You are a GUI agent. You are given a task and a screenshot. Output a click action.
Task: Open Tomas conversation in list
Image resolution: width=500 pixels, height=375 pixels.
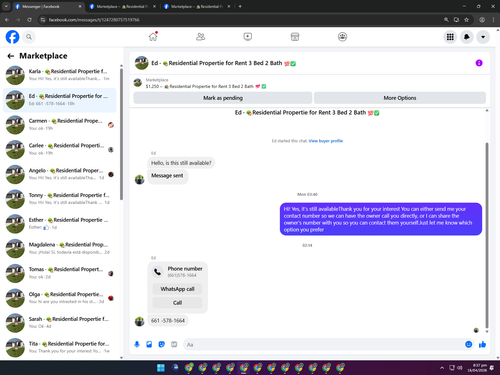tap(60, 273)
